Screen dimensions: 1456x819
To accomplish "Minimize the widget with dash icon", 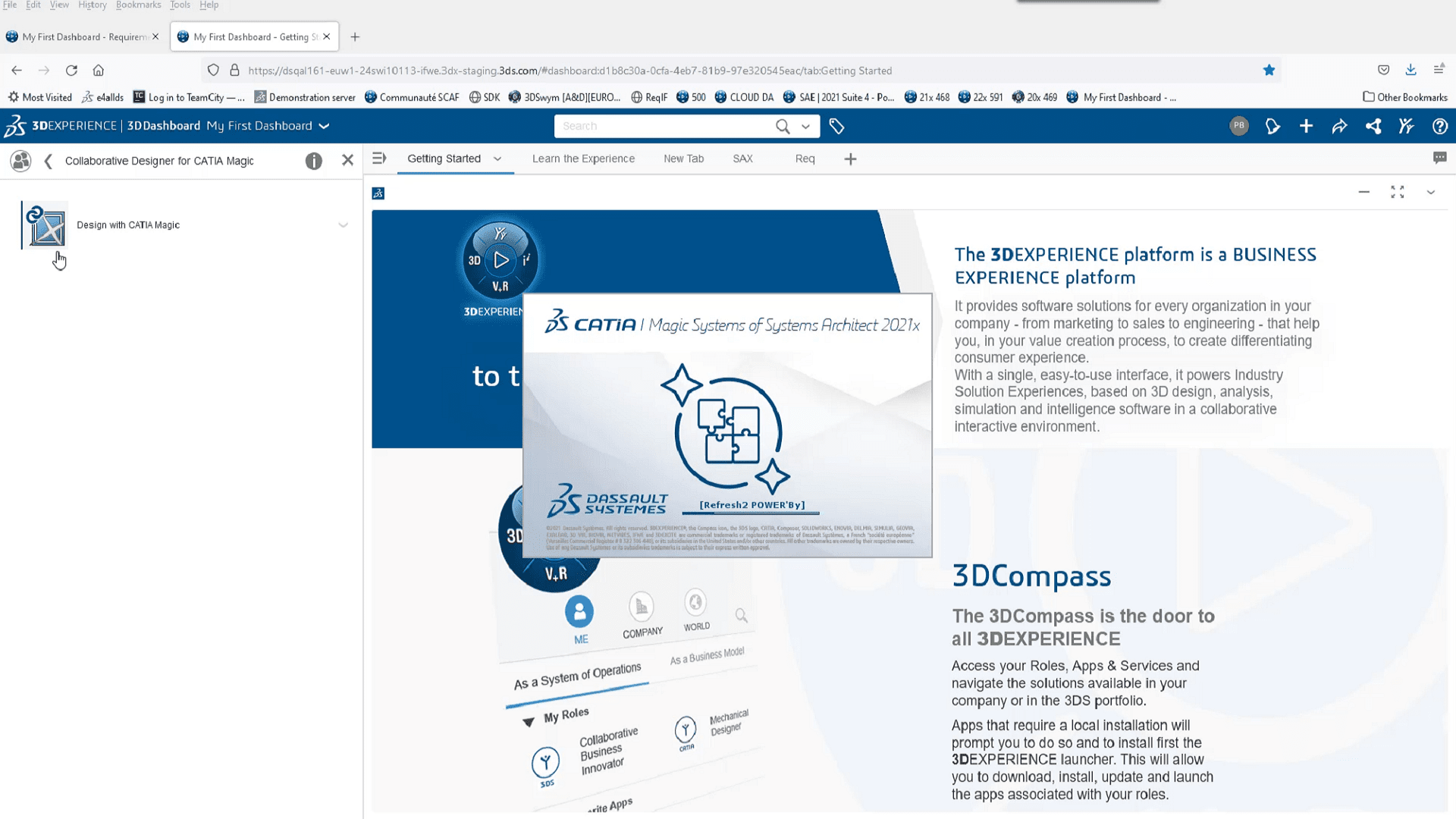I will (1363, 192).
